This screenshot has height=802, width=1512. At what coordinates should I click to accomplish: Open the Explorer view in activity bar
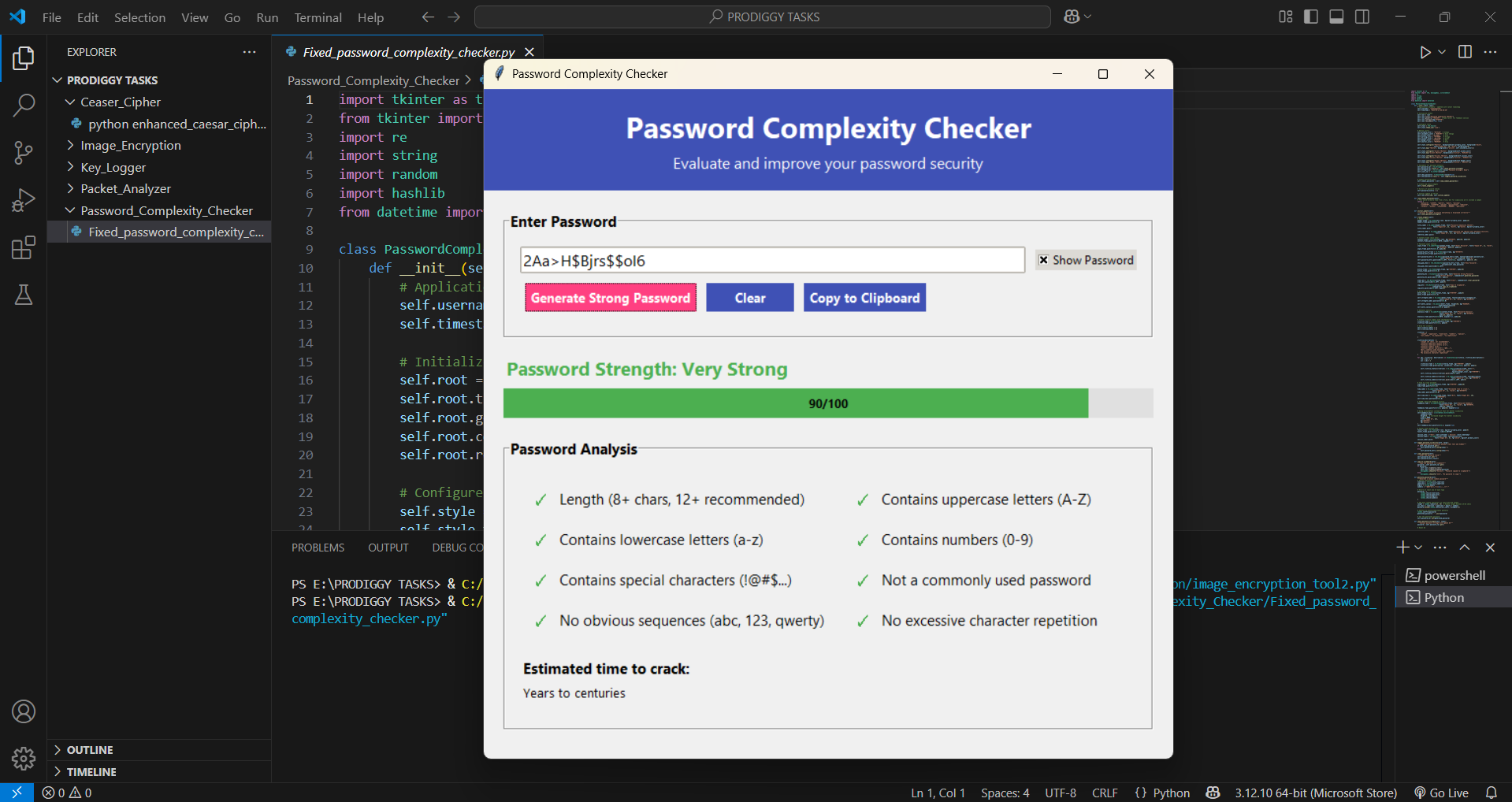point(24,58)
